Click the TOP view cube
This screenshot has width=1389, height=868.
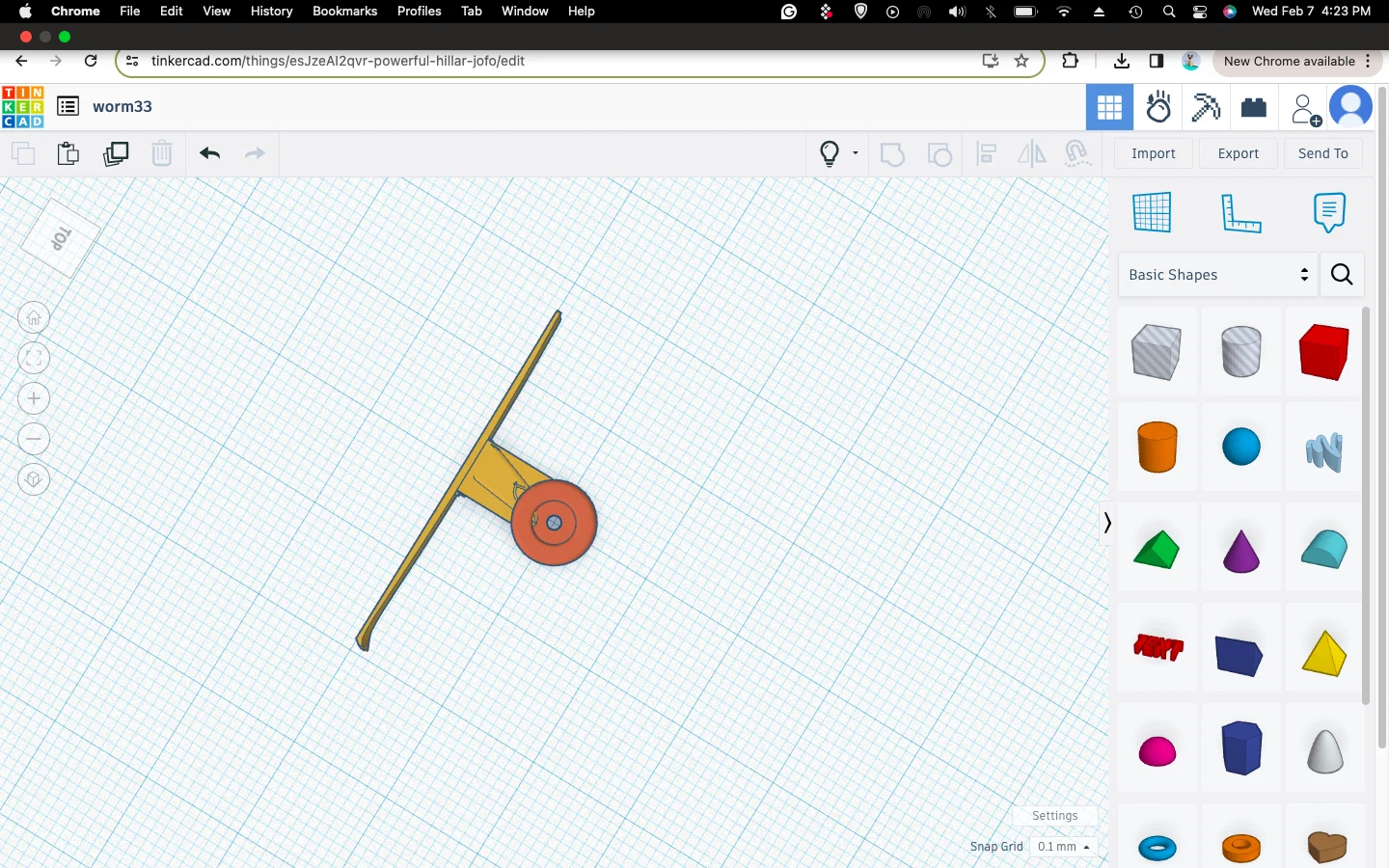pyautogui.click(x=61, y=238)
